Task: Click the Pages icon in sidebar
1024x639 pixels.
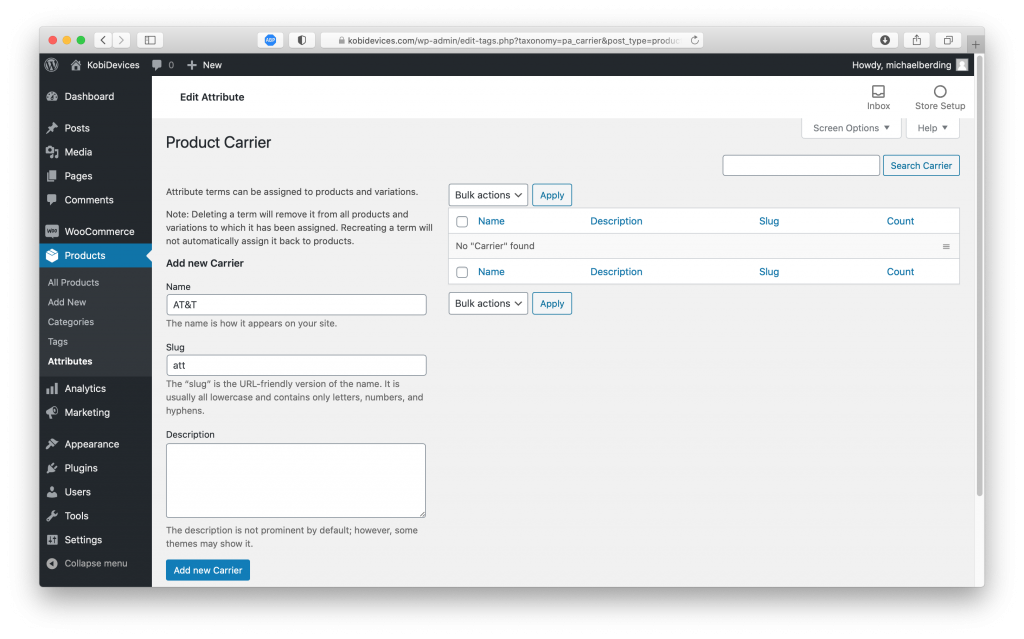Action: [52, 176]
